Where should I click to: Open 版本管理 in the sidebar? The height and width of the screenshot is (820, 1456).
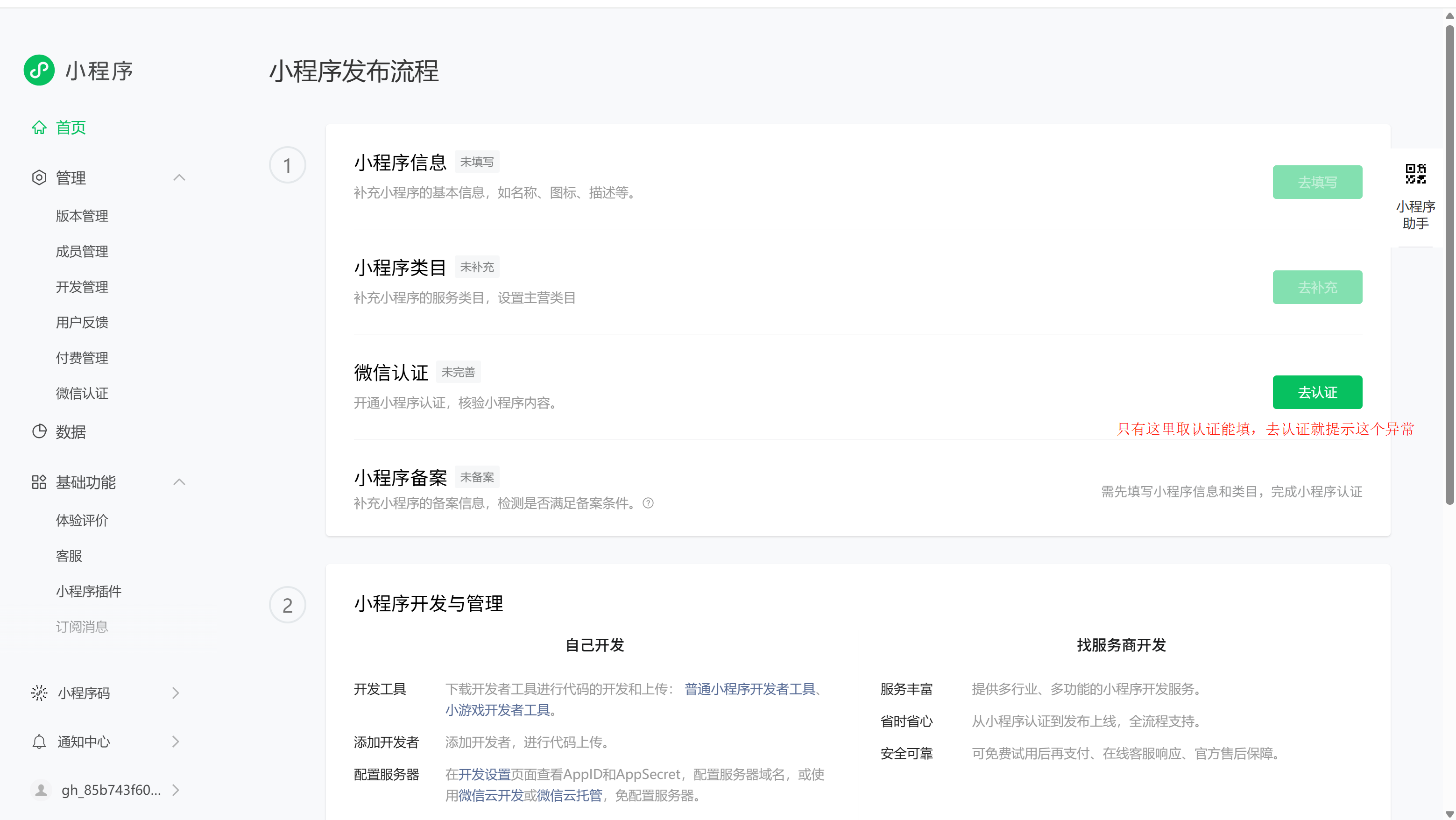click(x=82, y=216)
